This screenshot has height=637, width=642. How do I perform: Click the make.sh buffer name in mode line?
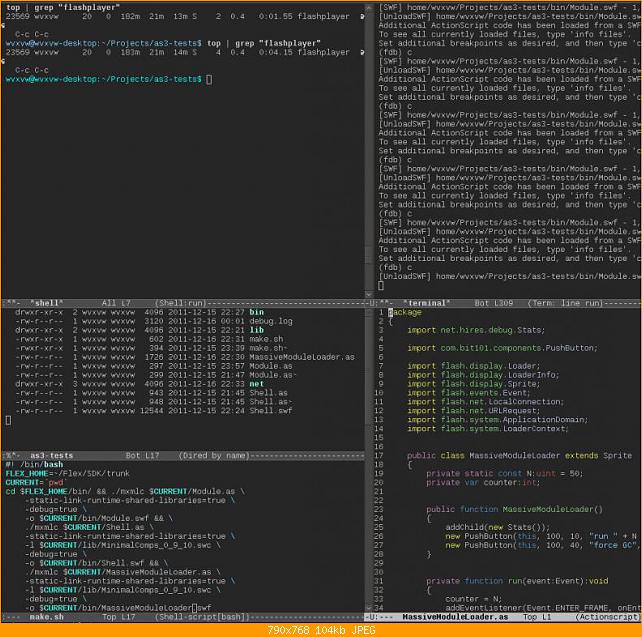click(46, 617)
